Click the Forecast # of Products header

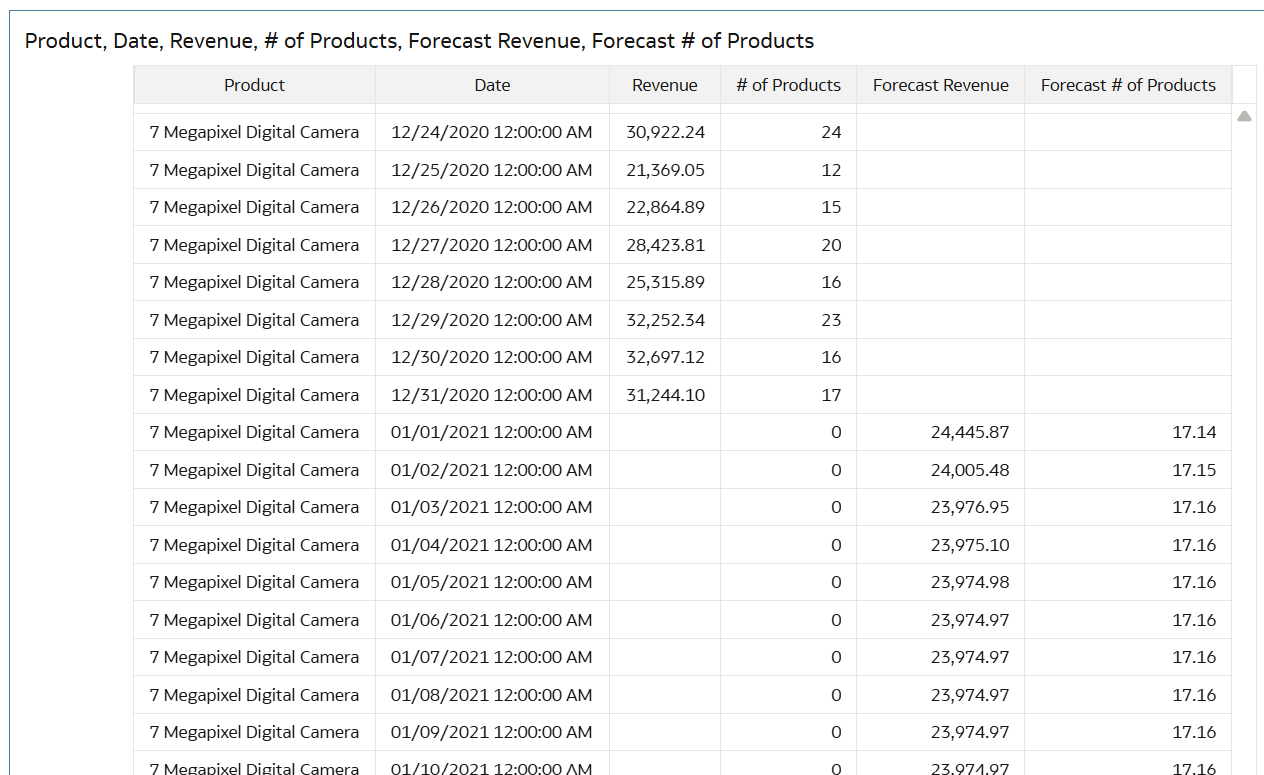point(1128,85)
